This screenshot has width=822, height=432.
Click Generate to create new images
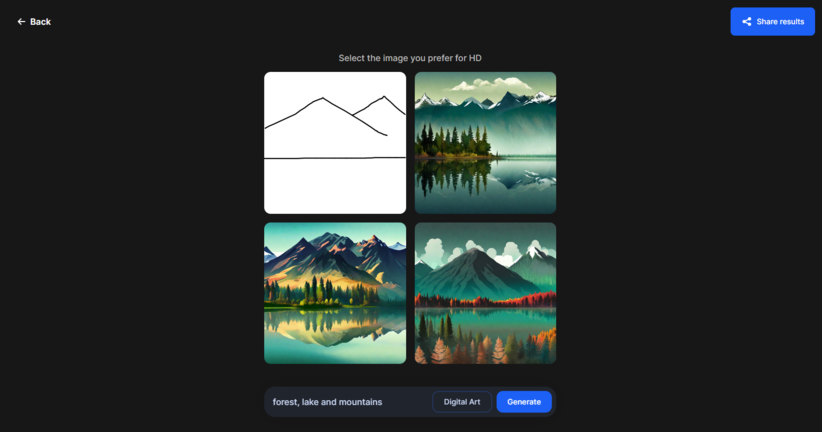pyautogui.click(x=524, y=402)
